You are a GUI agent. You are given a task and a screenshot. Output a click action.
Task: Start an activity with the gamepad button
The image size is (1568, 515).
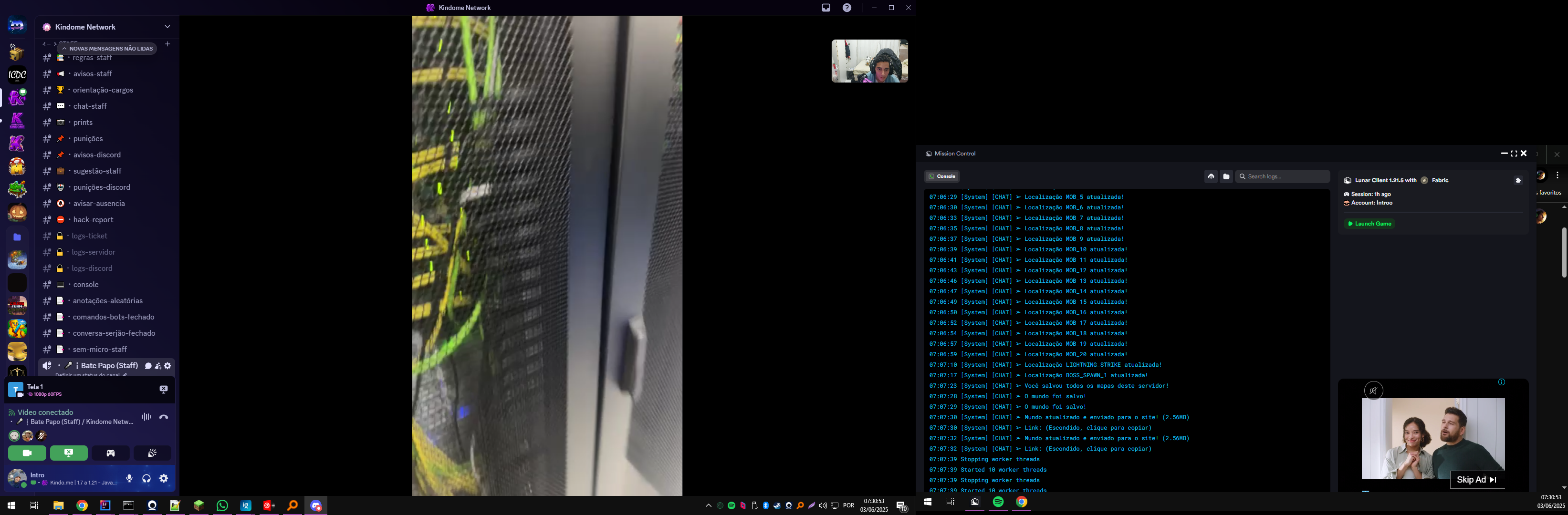[x=111, y=453]
